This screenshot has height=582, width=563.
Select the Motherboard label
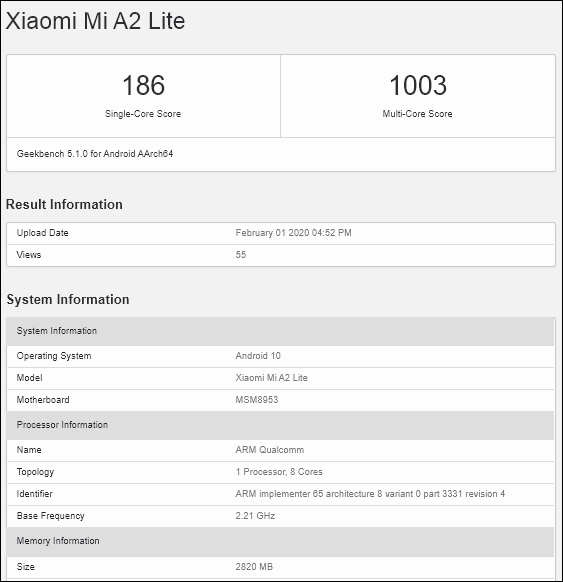coord(43,400)
